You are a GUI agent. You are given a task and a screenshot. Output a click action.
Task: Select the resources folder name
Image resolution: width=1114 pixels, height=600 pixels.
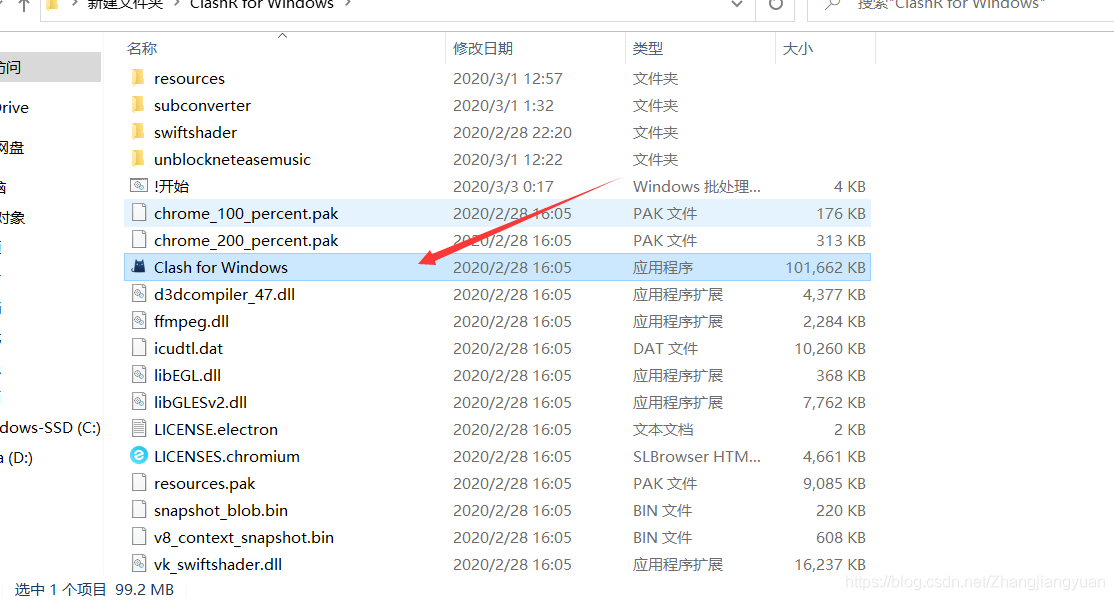pos(189,78)
